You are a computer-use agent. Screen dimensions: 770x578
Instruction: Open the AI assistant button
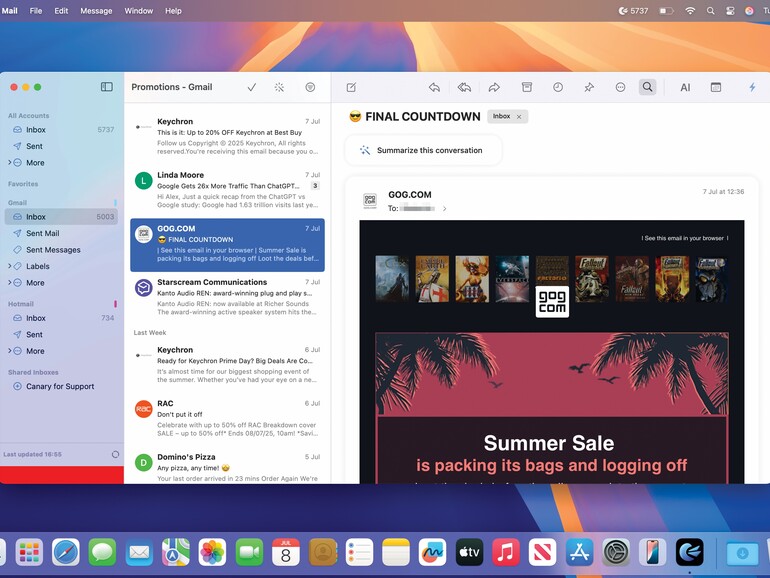[x=685, y=87]
